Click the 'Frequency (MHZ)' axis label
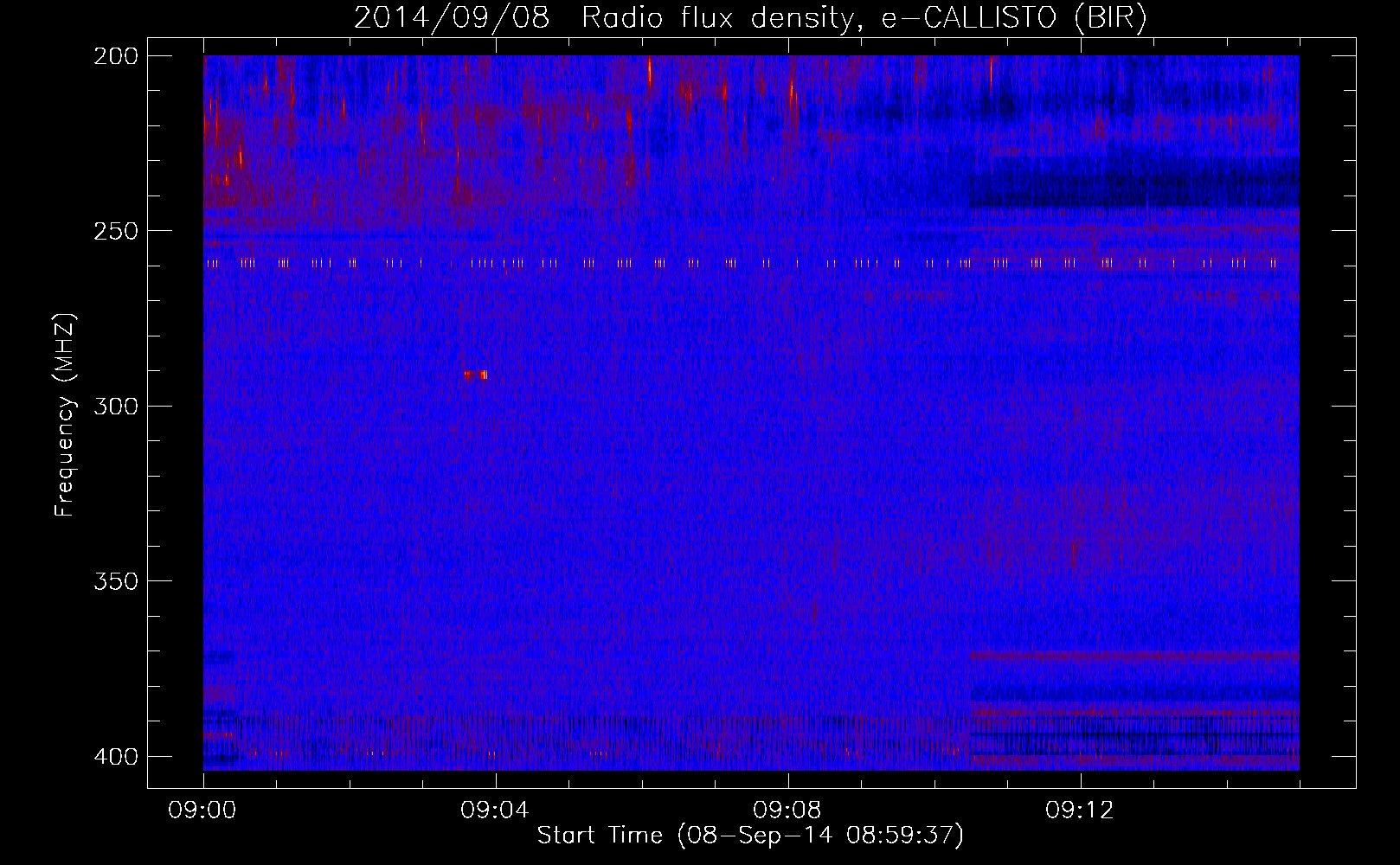 tap(65, 414)
